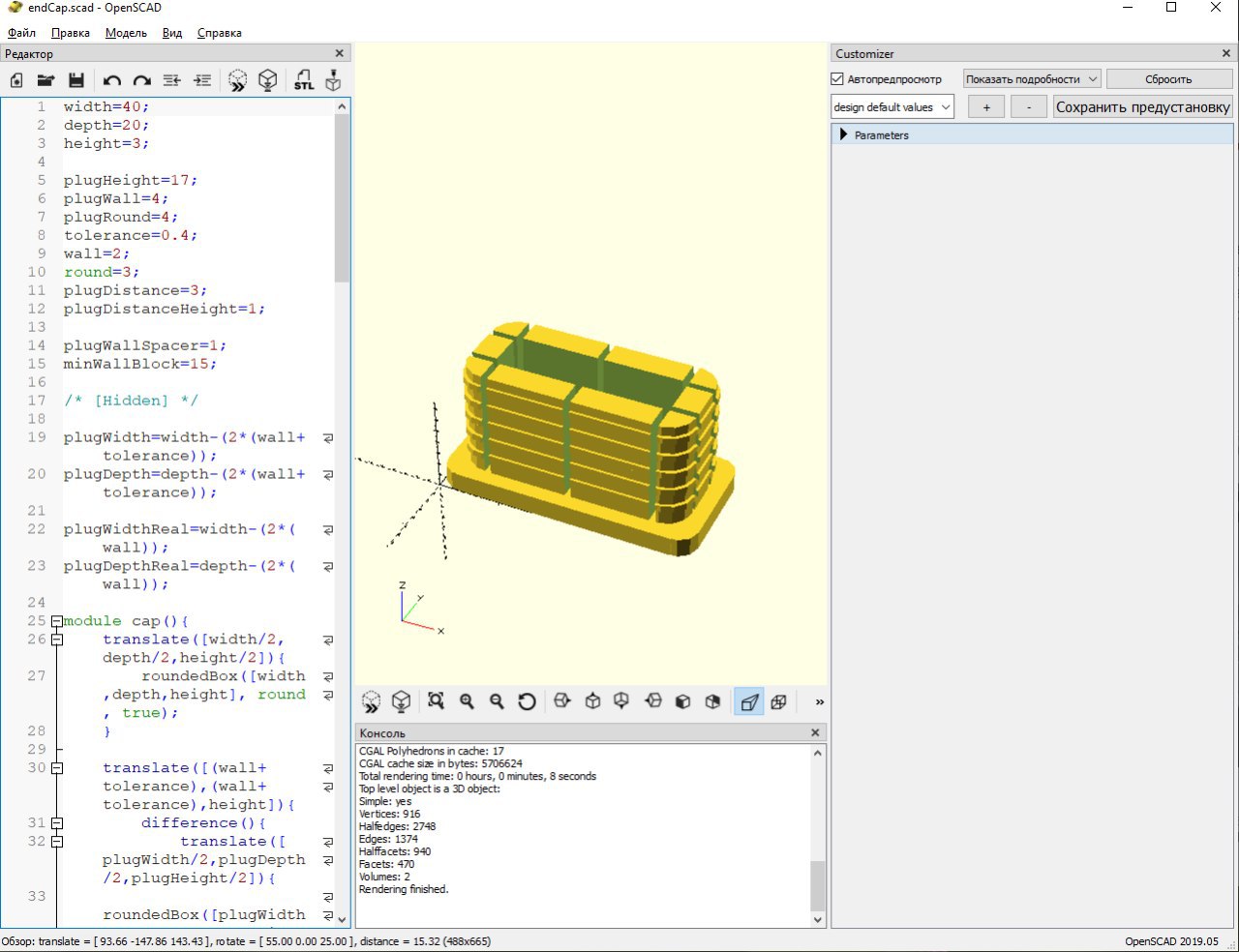This screenshot has width=1239, height=952.
Task: Collapse the fold at line 30 translate
Action: (x=57, y=768)
